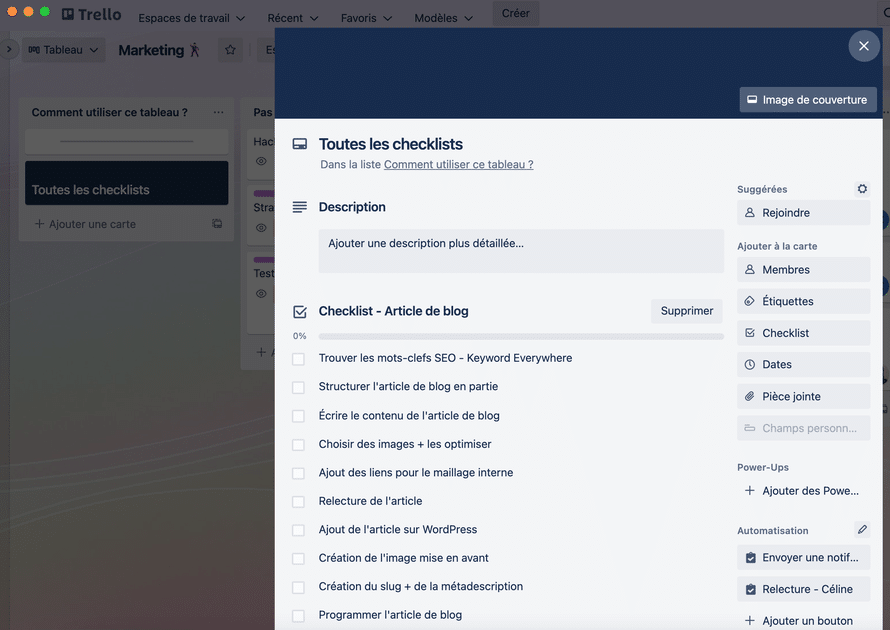The image size is (890, 630).
Task: Check Trouver les mots-clefs SEO item
Action: click(x=298, y=359)
